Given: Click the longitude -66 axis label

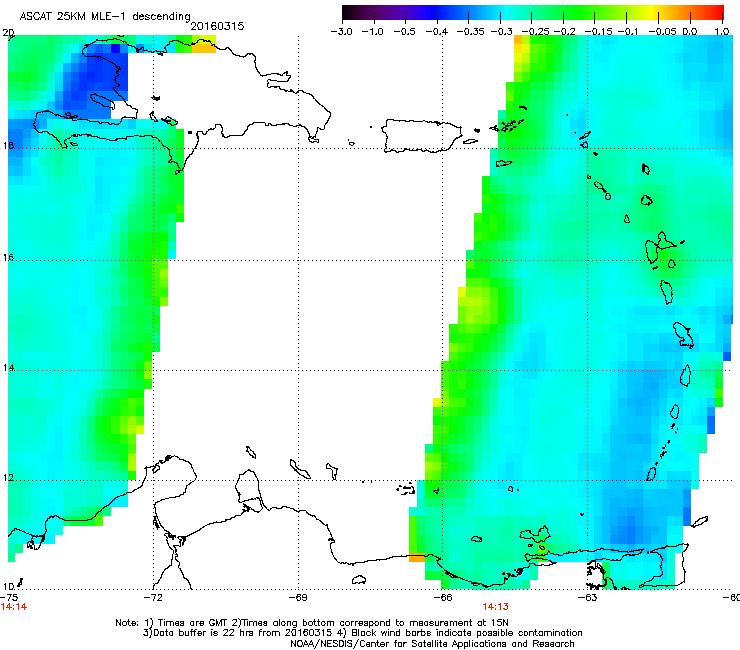Looking at the screenshot, I should pyautogui.click(x=443, y=597).
